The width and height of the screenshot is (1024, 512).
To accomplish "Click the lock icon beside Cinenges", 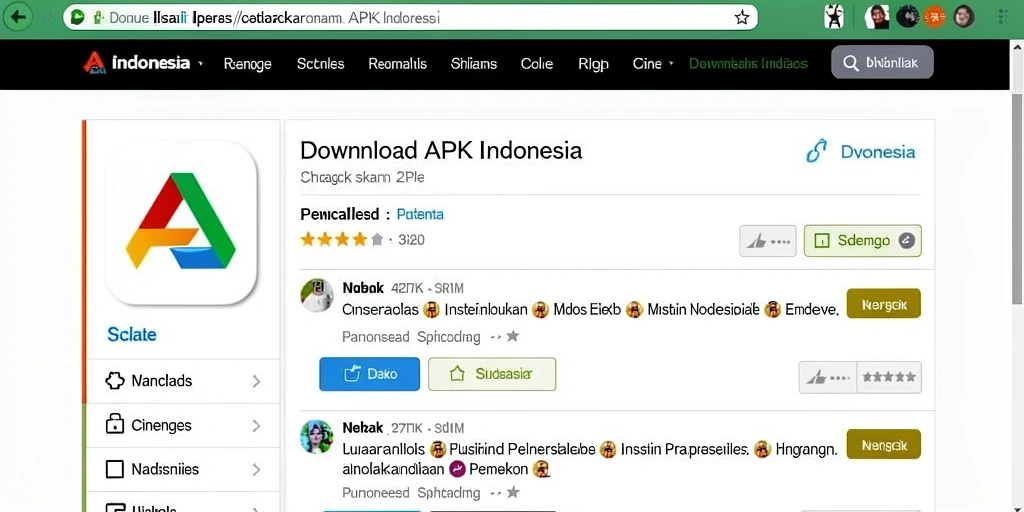I will click(115, 424).
